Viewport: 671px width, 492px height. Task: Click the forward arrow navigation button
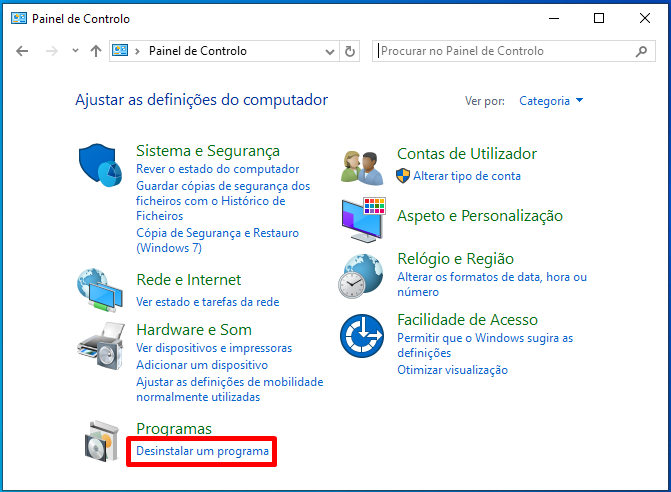click(51, 51)
